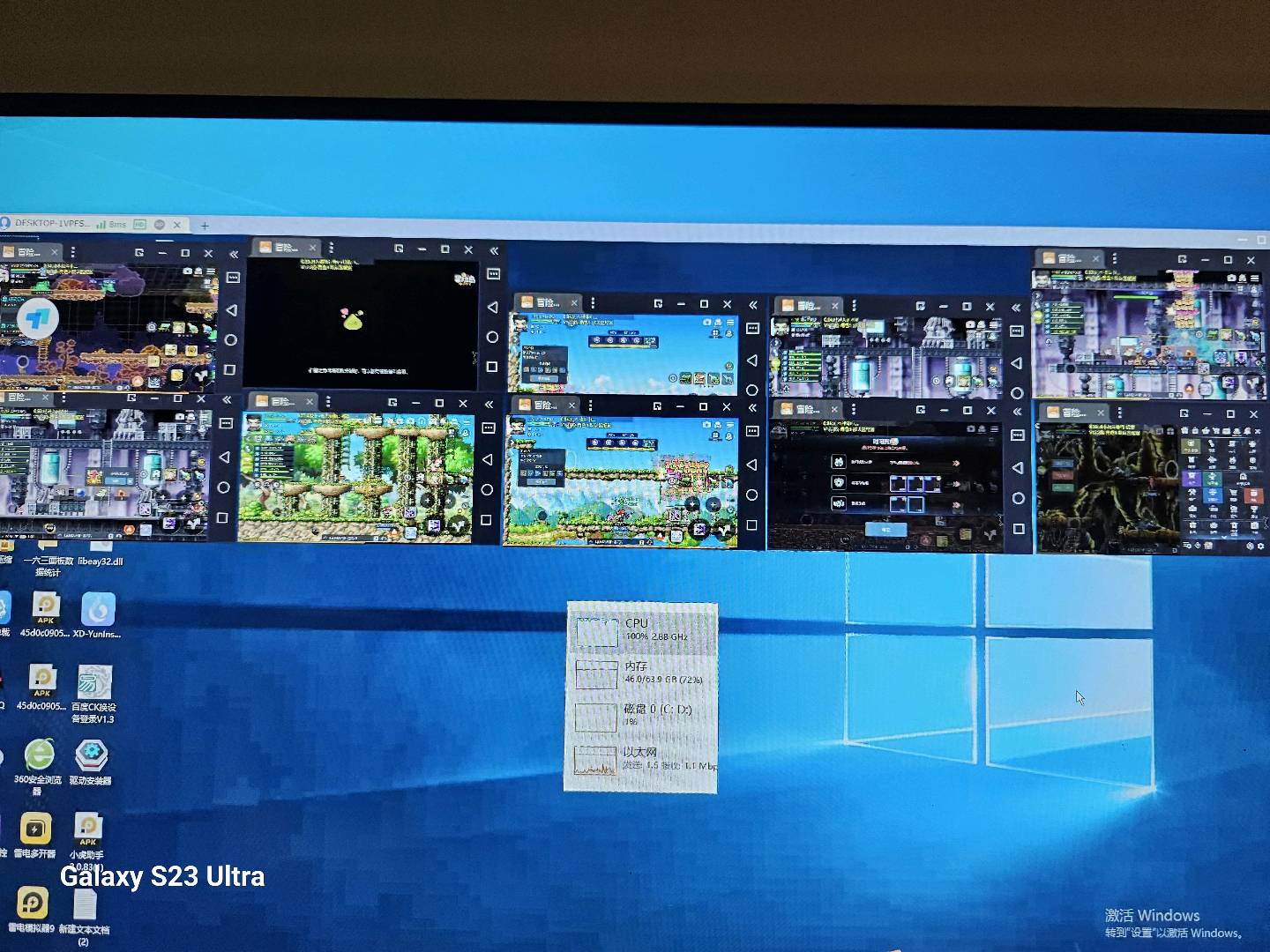Select XD-YunIns desktop shortcut
1270x952 pixels.
(x=97, y=615)
